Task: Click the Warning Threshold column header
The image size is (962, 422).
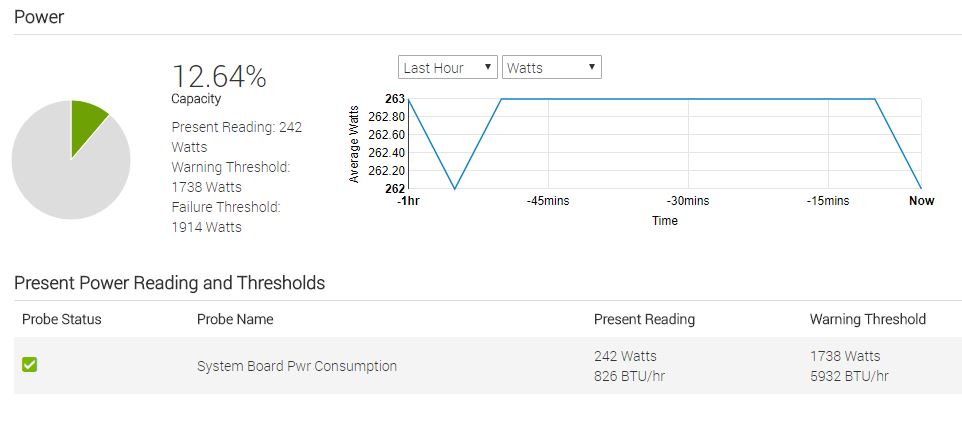Action: tap(867, 319)
